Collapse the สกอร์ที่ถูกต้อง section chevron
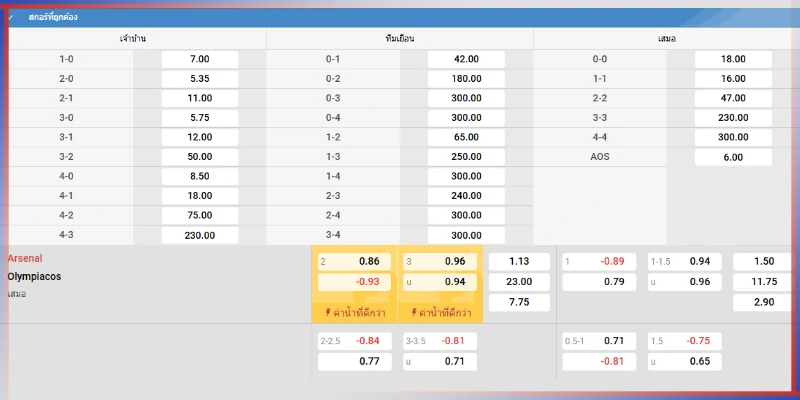 12,17
